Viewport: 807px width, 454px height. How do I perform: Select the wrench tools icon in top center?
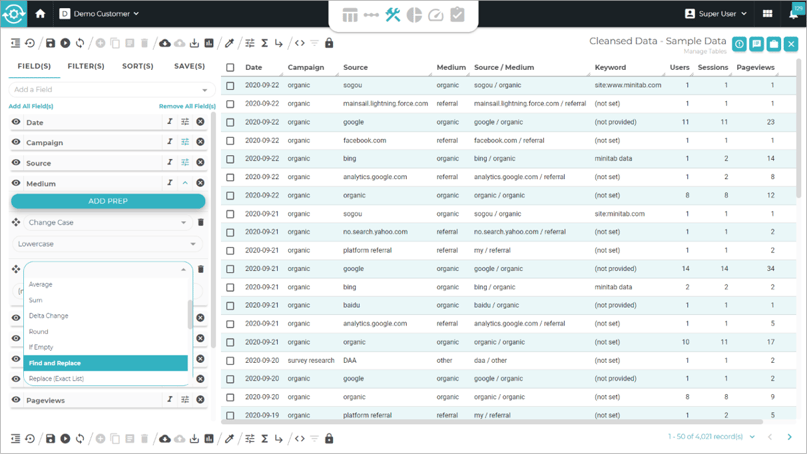coord(392,15)
